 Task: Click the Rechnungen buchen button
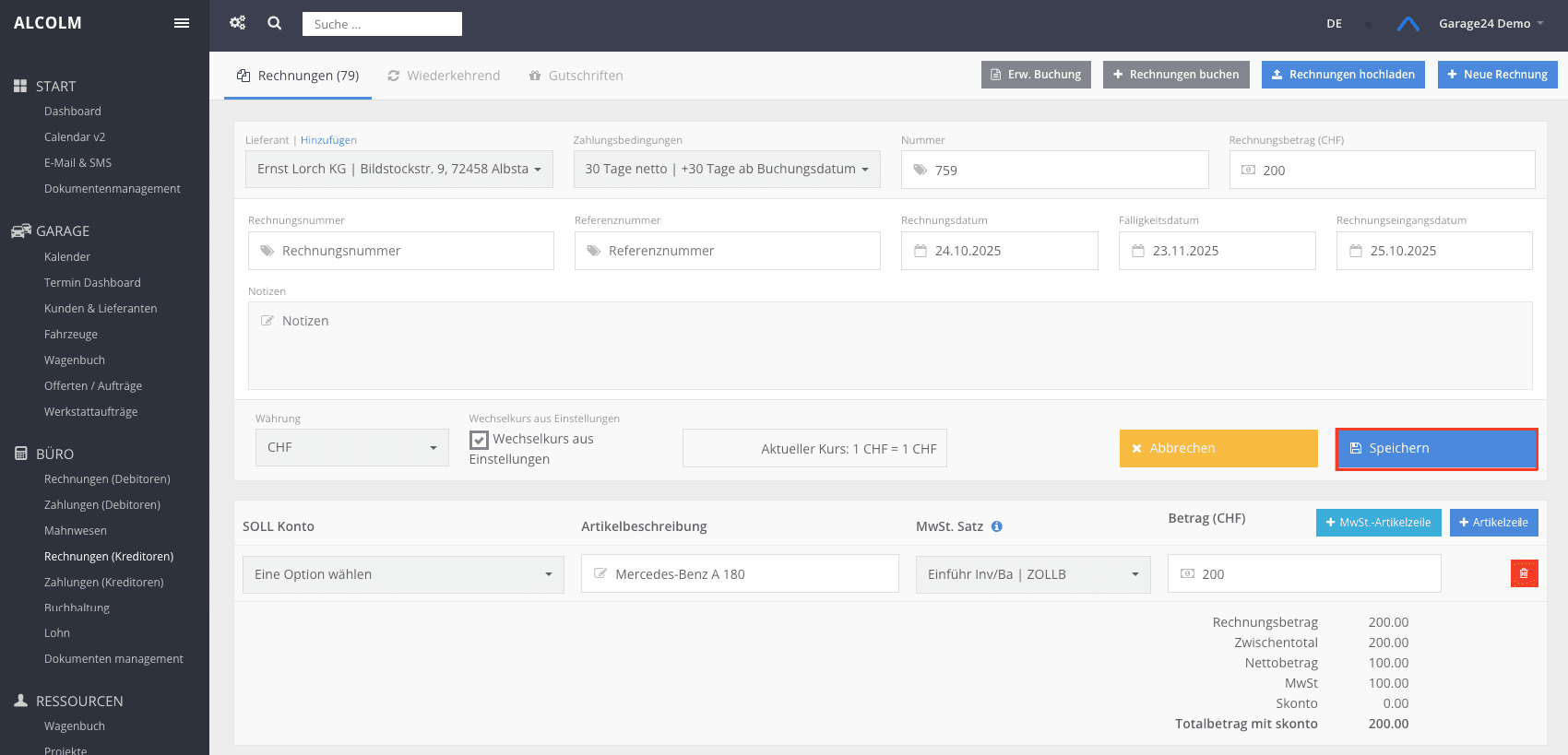pyautogui.click(x=1176, y=75)
